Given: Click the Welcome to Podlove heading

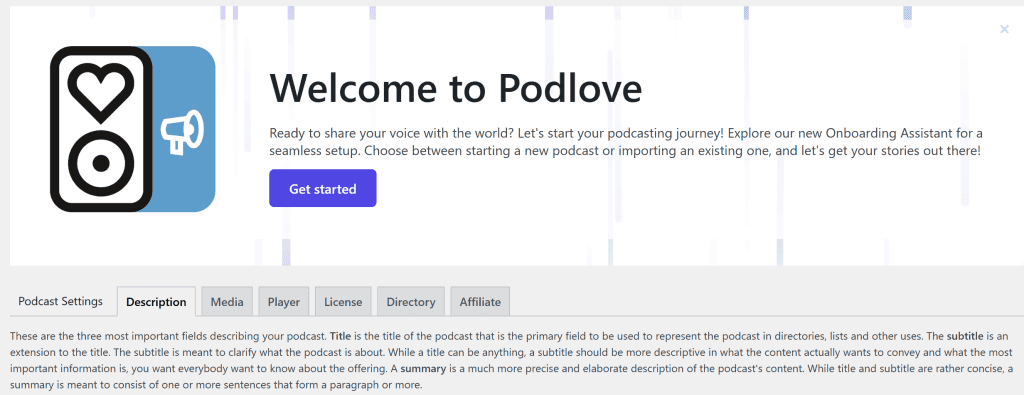Looking at the screenshot, I should coord(456,87).
